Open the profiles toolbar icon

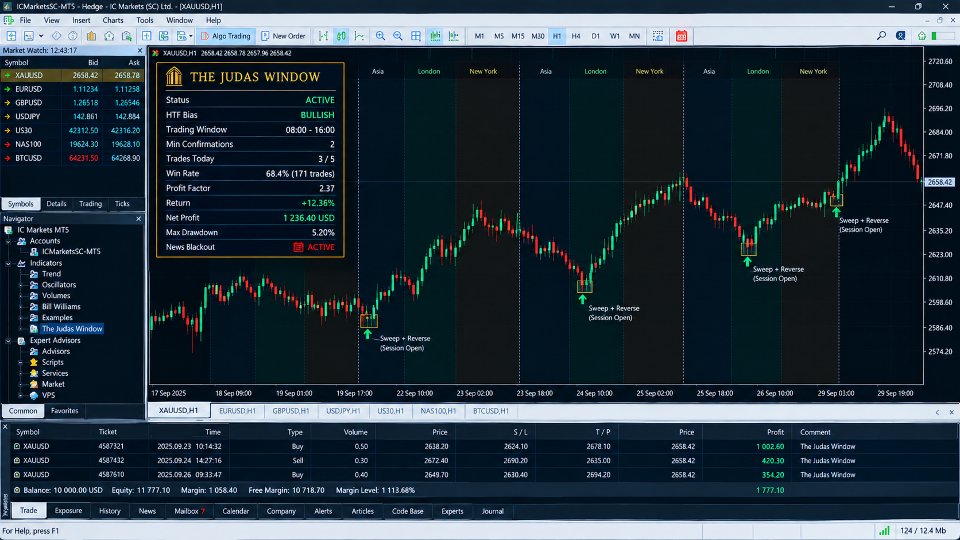coord(28,36)
